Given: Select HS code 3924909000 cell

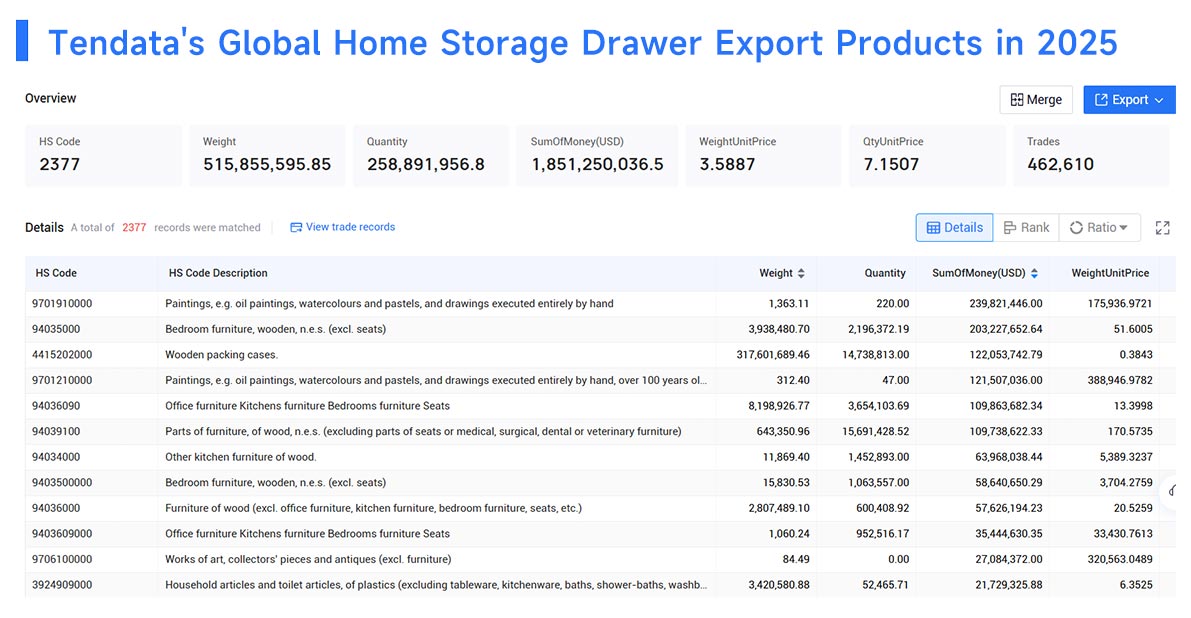Looking at the screenshot, I should coord(62,585).
